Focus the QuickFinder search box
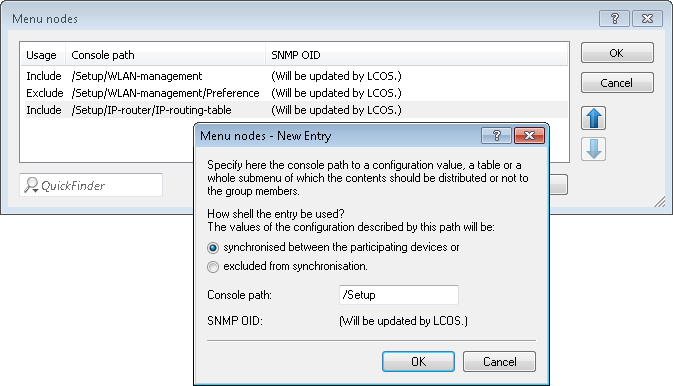Screen dimensions: 673x386 click(91, 185)
